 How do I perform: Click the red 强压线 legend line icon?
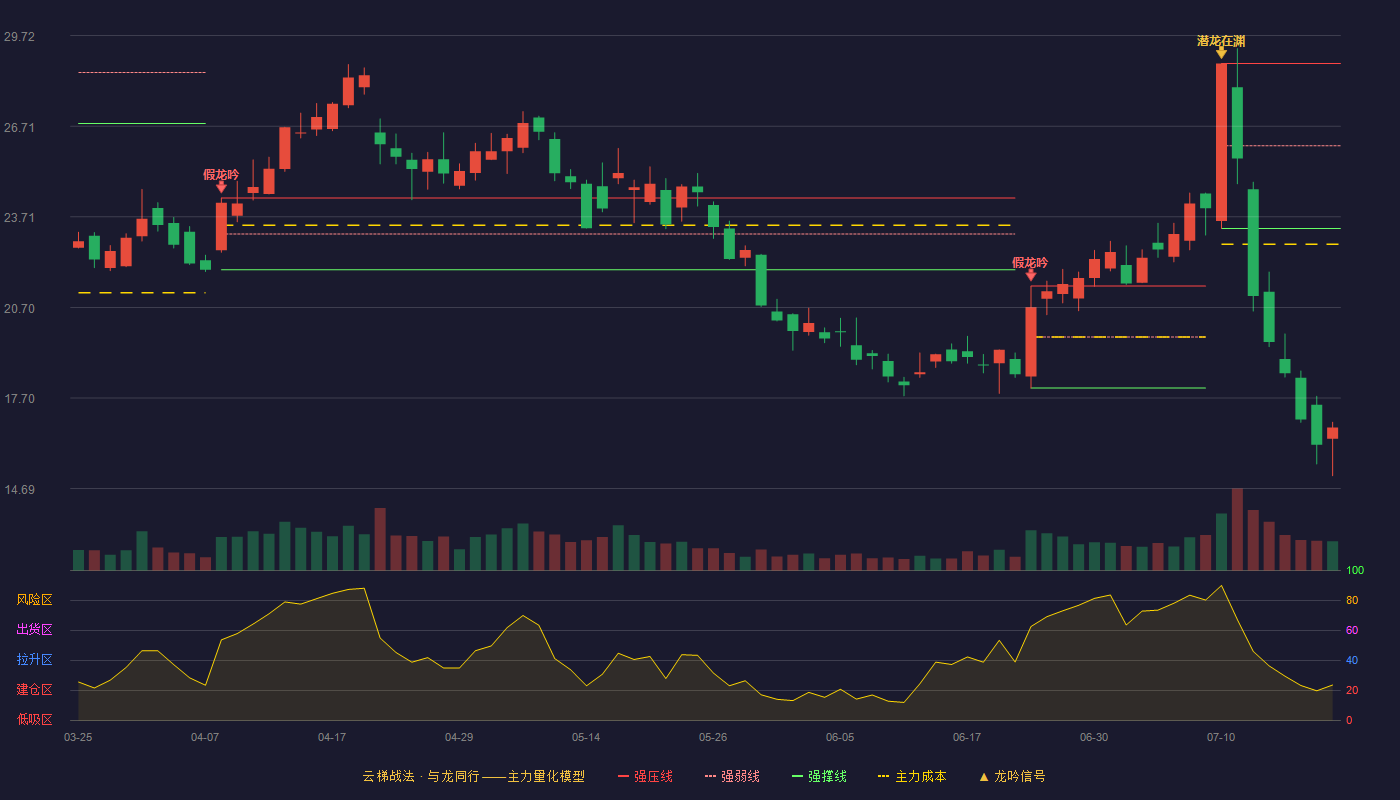[623, 777]
